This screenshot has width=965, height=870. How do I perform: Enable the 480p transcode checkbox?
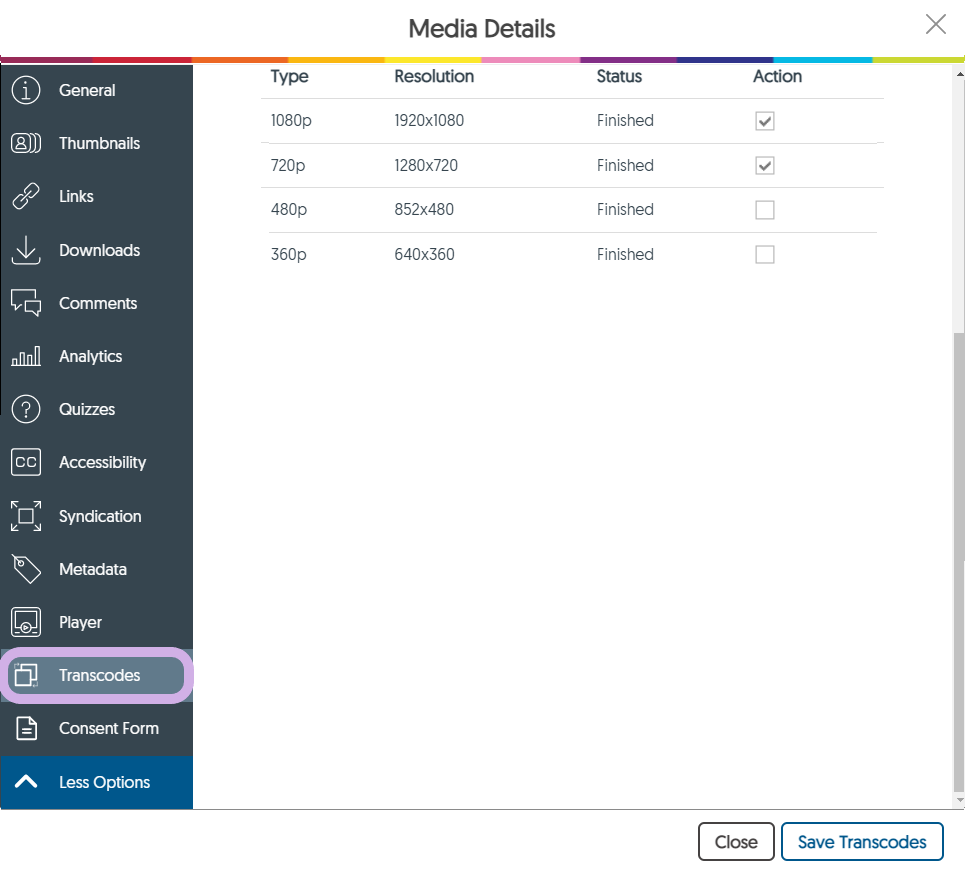click(x=764, y=210)
